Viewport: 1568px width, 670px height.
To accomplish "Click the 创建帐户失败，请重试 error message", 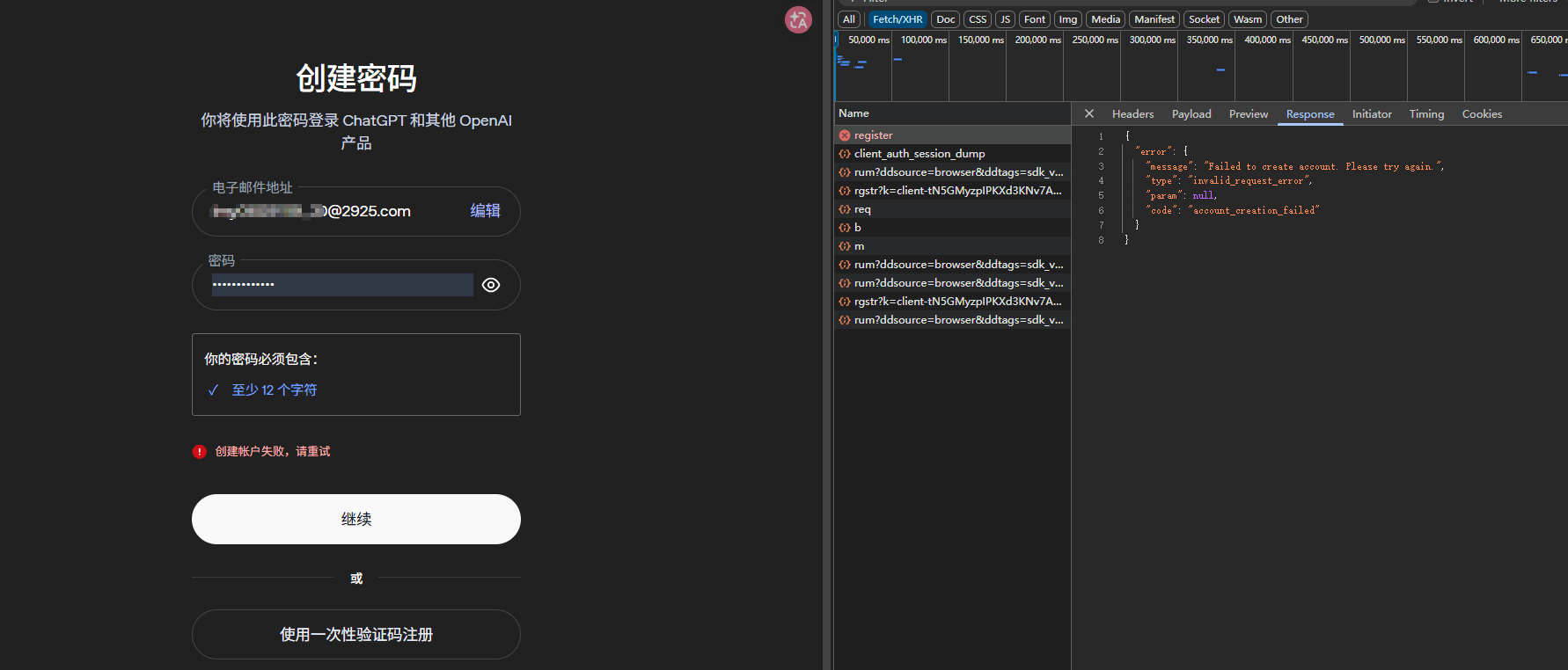I will pos(273,451).
